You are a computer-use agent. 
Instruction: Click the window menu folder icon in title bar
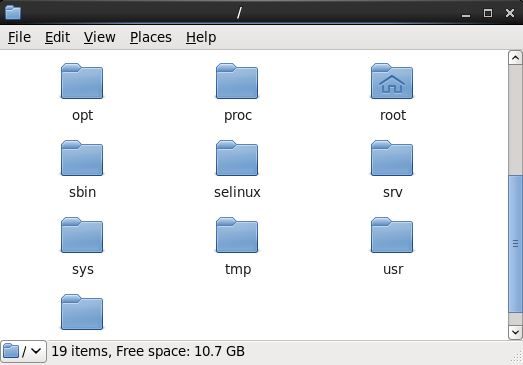click(x=13, y=13)
